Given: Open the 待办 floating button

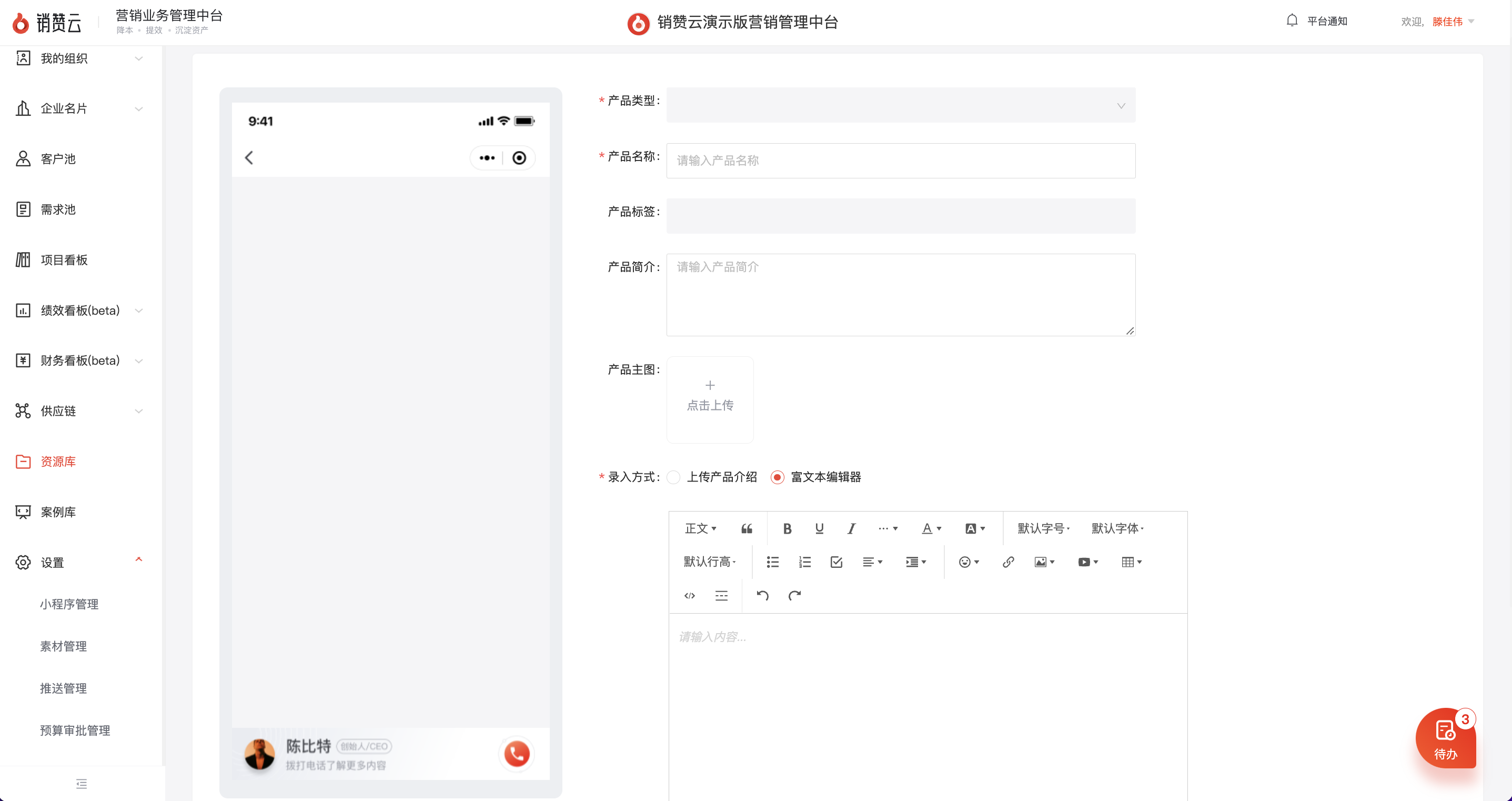Looking at the screenshot, I should [1445, 739].
